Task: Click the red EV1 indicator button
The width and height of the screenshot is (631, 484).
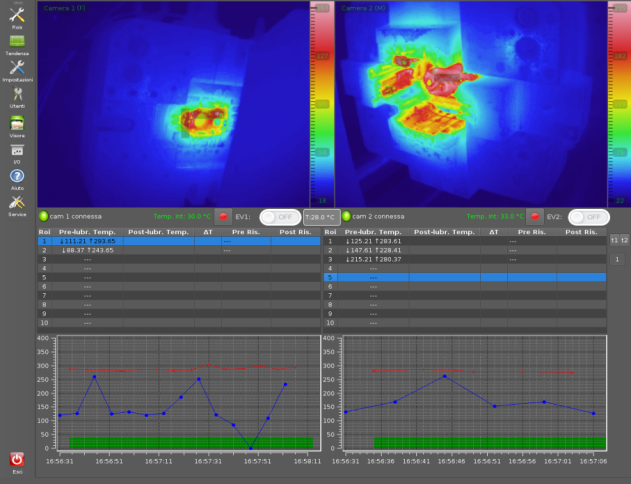Action: [224, 216]
